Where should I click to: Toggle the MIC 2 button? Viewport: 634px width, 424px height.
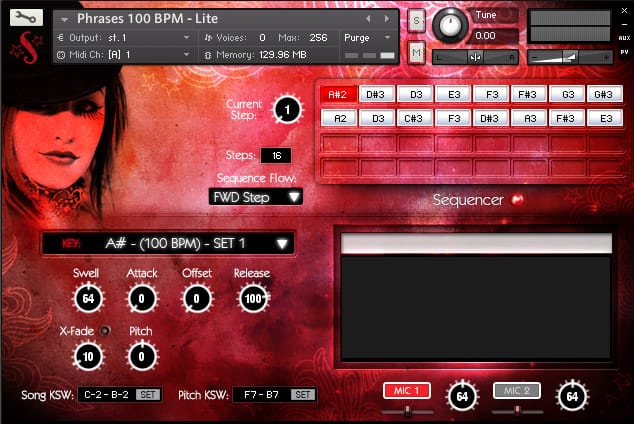pos(516,391)
